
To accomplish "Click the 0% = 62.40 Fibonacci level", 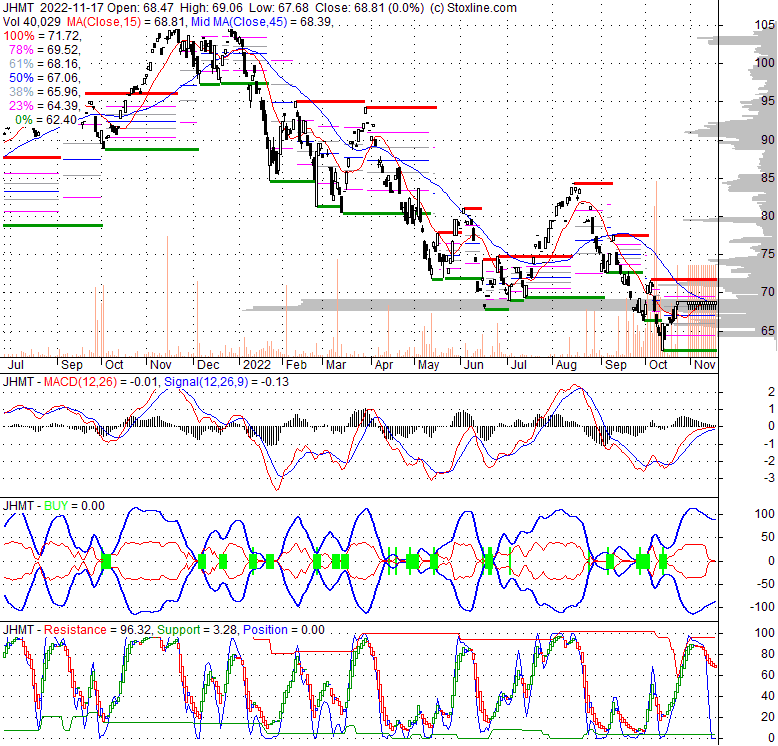I will point(46,120).
